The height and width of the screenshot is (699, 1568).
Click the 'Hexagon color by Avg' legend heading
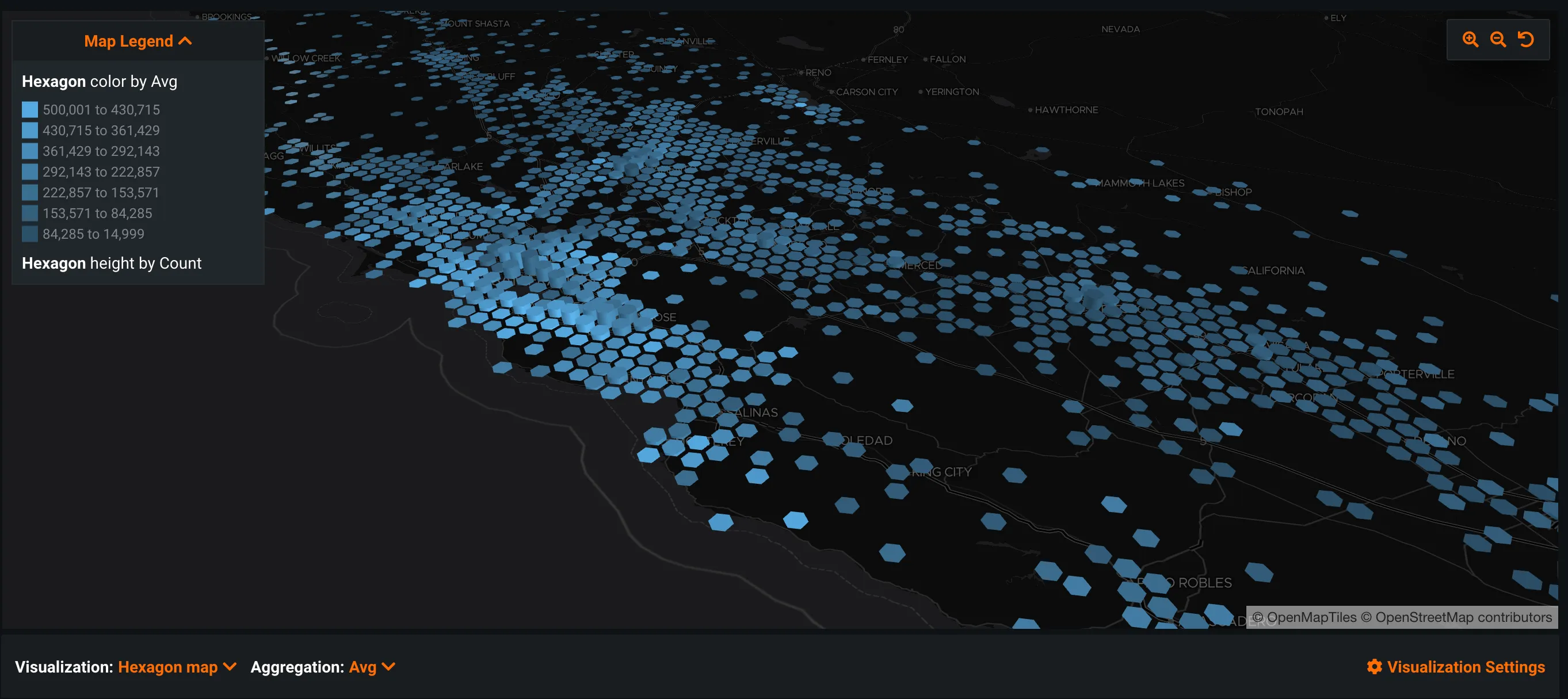click(x=99, y=82)
